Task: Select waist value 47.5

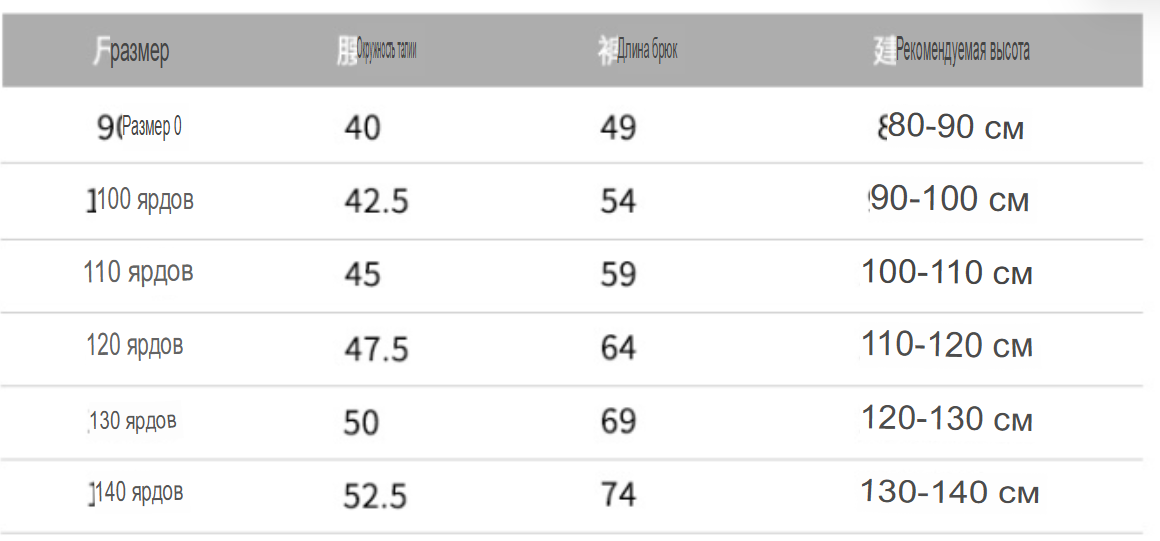Action: (376, 349)
